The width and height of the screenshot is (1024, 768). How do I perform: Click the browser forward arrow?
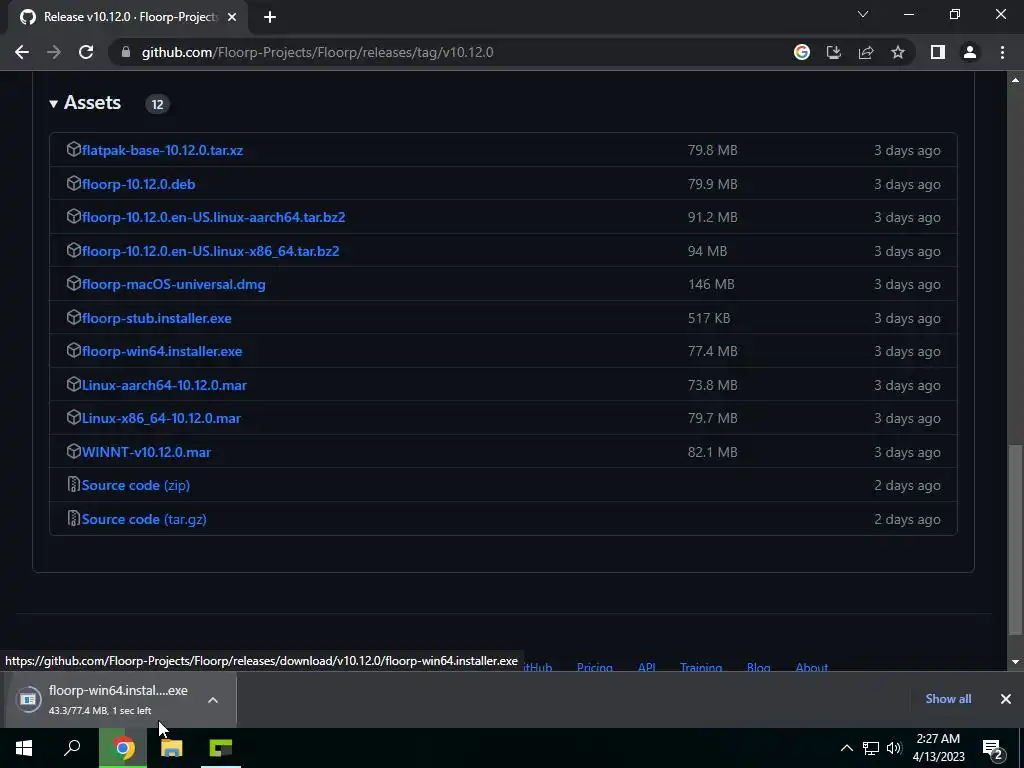tap(54, 52)
